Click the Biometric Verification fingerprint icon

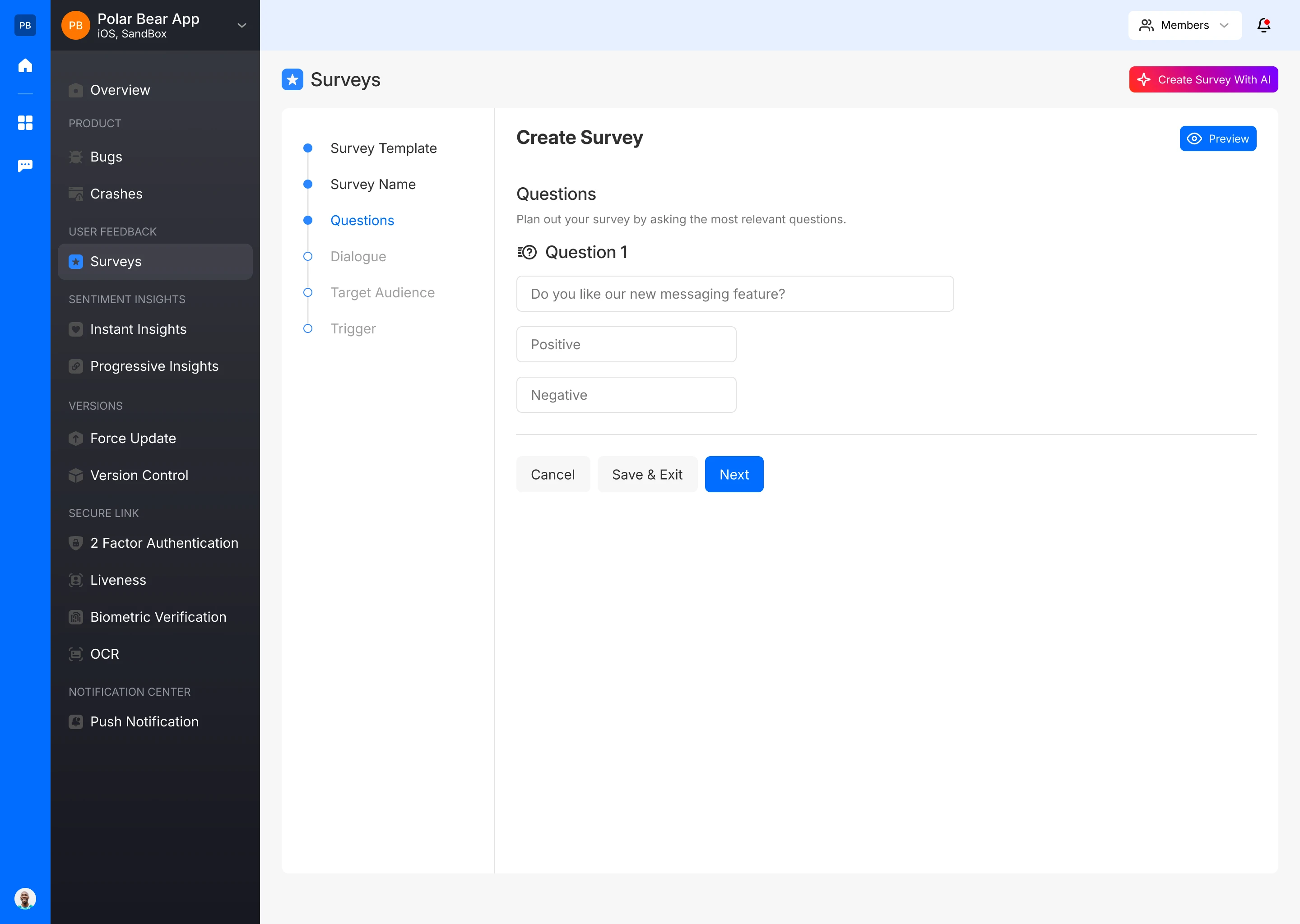pos(76,617)
